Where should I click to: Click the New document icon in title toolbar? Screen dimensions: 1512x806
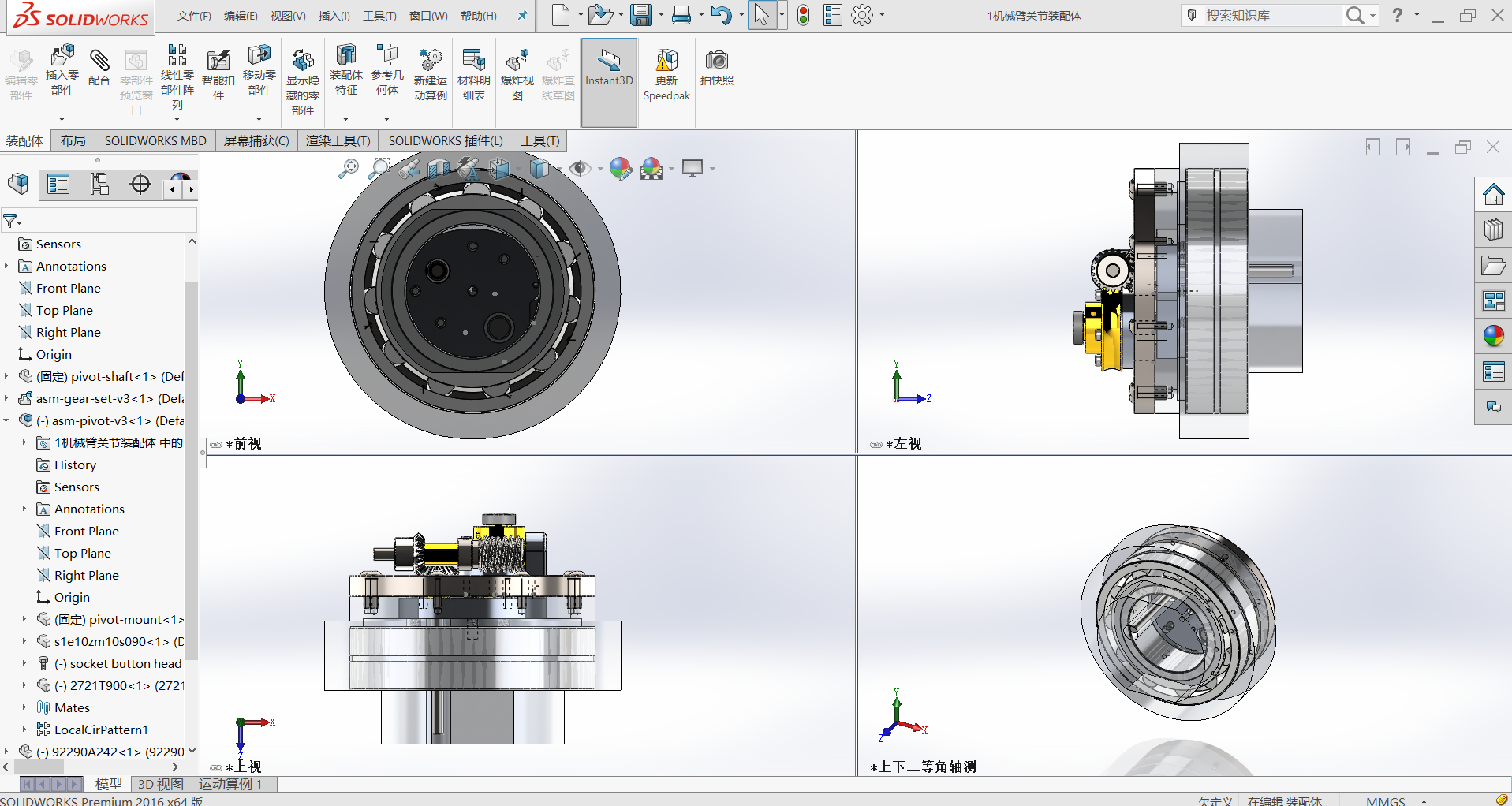tap(560, 15)
